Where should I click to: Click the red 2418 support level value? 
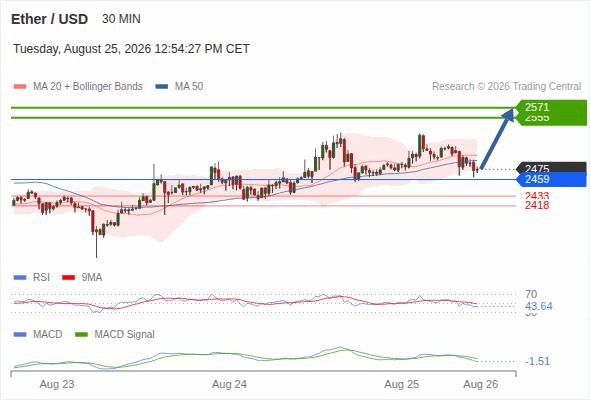point(537,205)
